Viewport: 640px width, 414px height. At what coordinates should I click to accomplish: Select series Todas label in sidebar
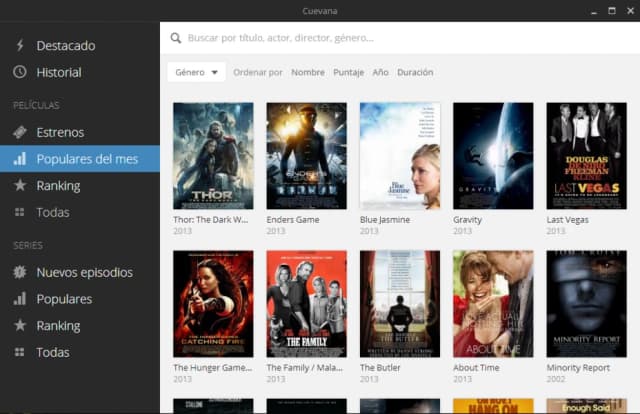[53, 352]
